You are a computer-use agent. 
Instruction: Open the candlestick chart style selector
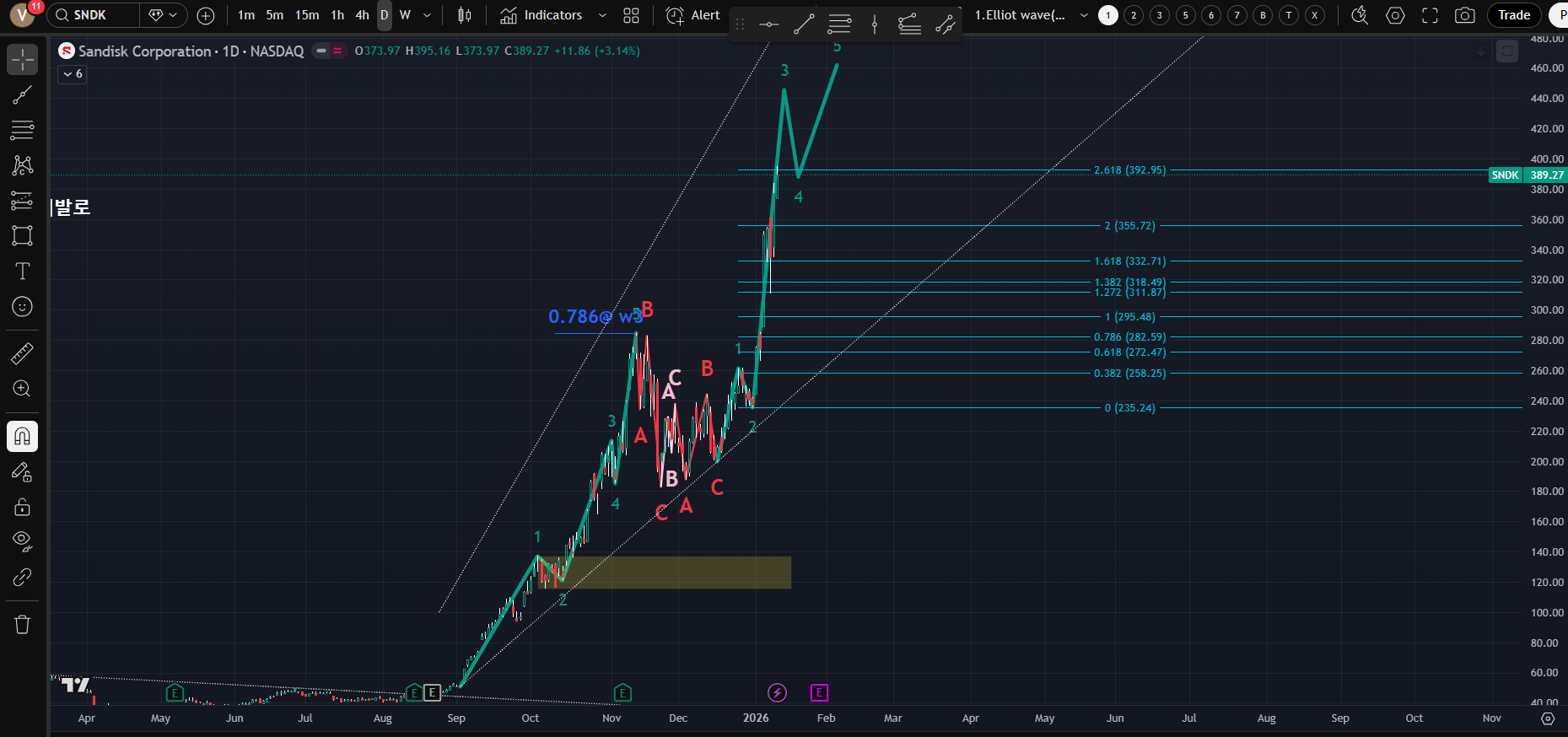point(464,15)
